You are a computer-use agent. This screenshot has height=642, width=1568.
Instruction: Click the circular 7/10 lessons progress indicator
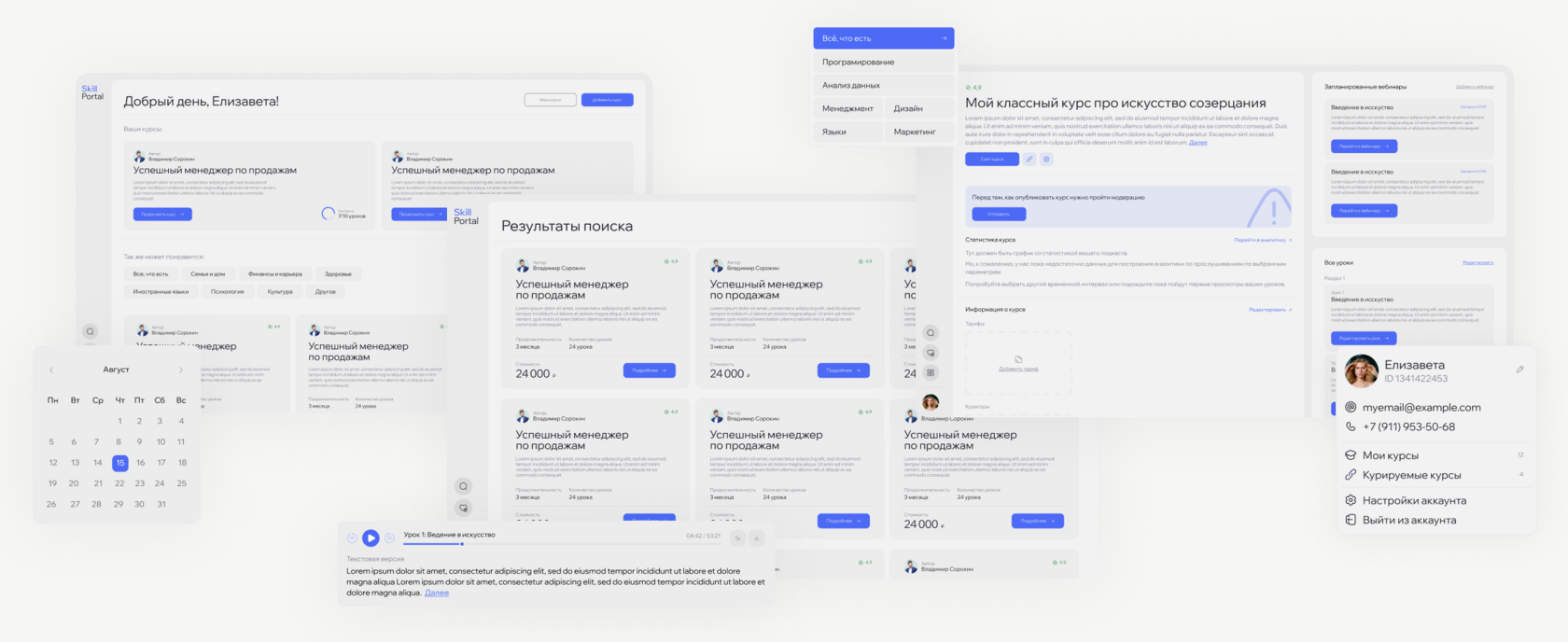point(328,214)
